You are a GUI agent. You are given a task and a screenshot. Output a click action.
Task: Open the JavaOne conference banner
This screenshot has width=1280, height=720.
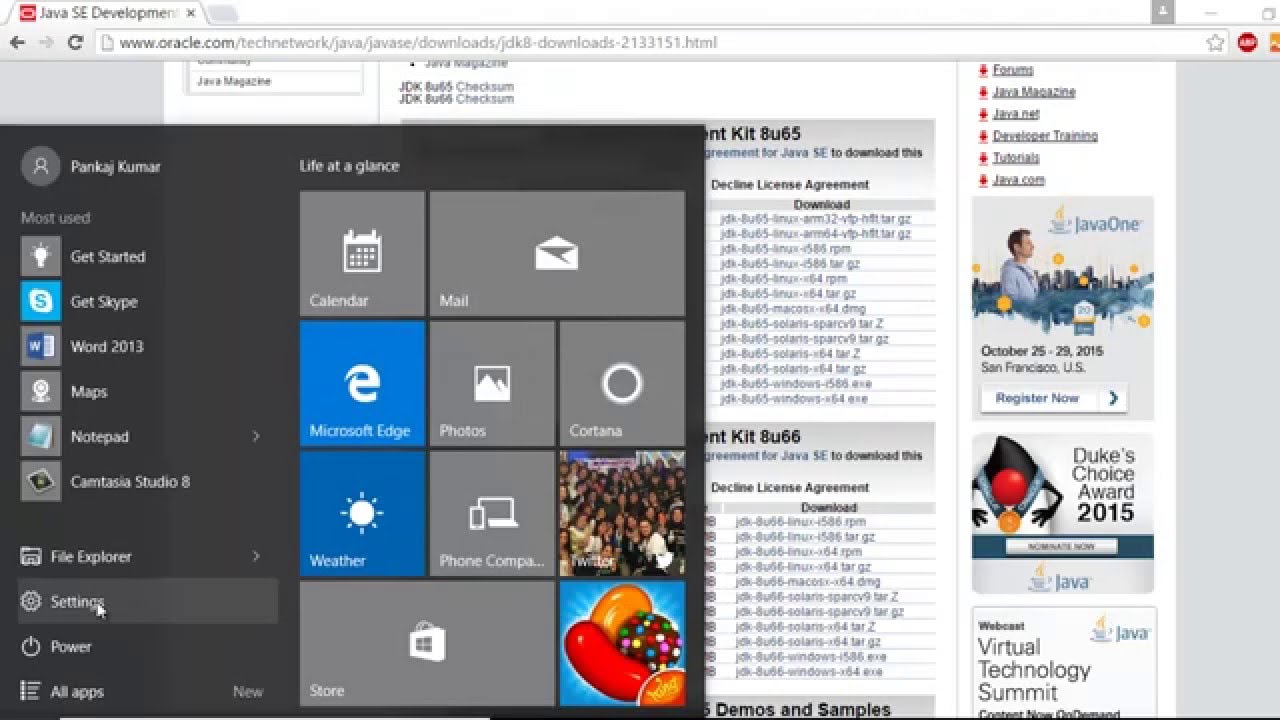pyautogui.click(x=1063, y=308)
